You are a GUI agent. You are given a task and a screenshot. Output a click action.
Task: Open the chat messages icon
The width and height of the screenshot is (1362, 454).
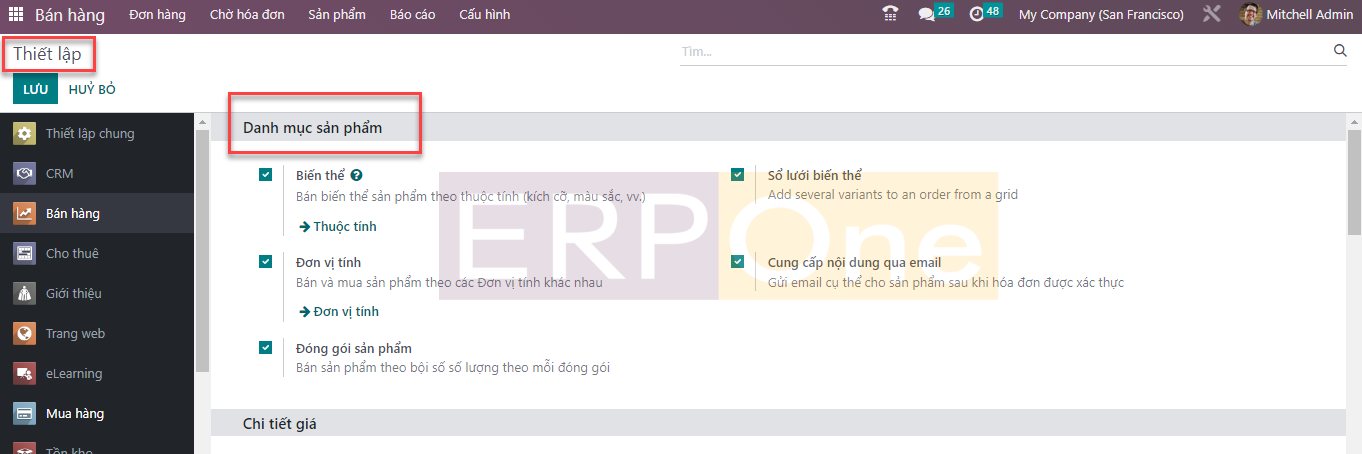pyautogui.click(x=927, y=15)
